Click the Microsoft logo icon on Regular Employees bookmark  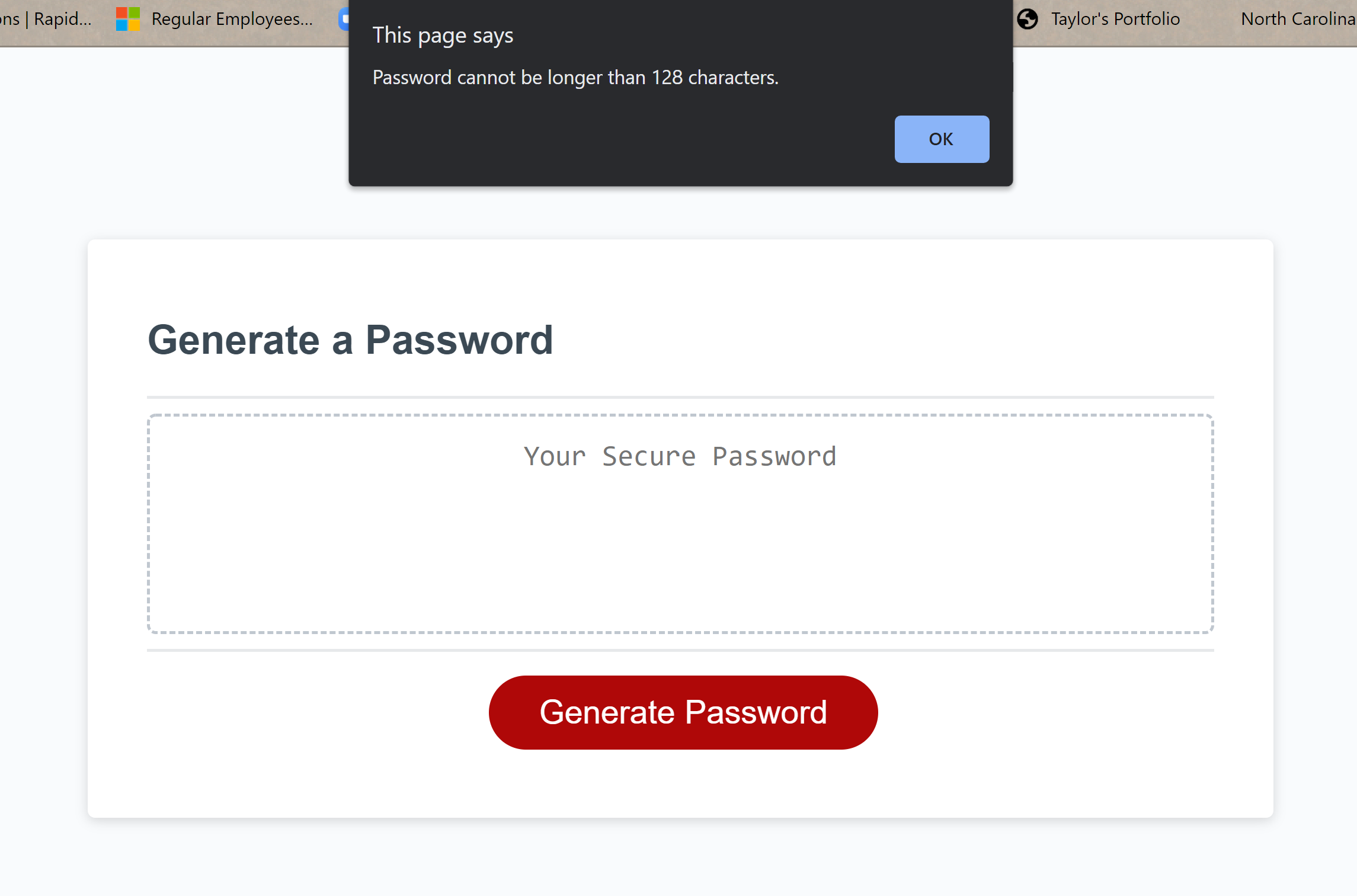click(x=126, y=18)
